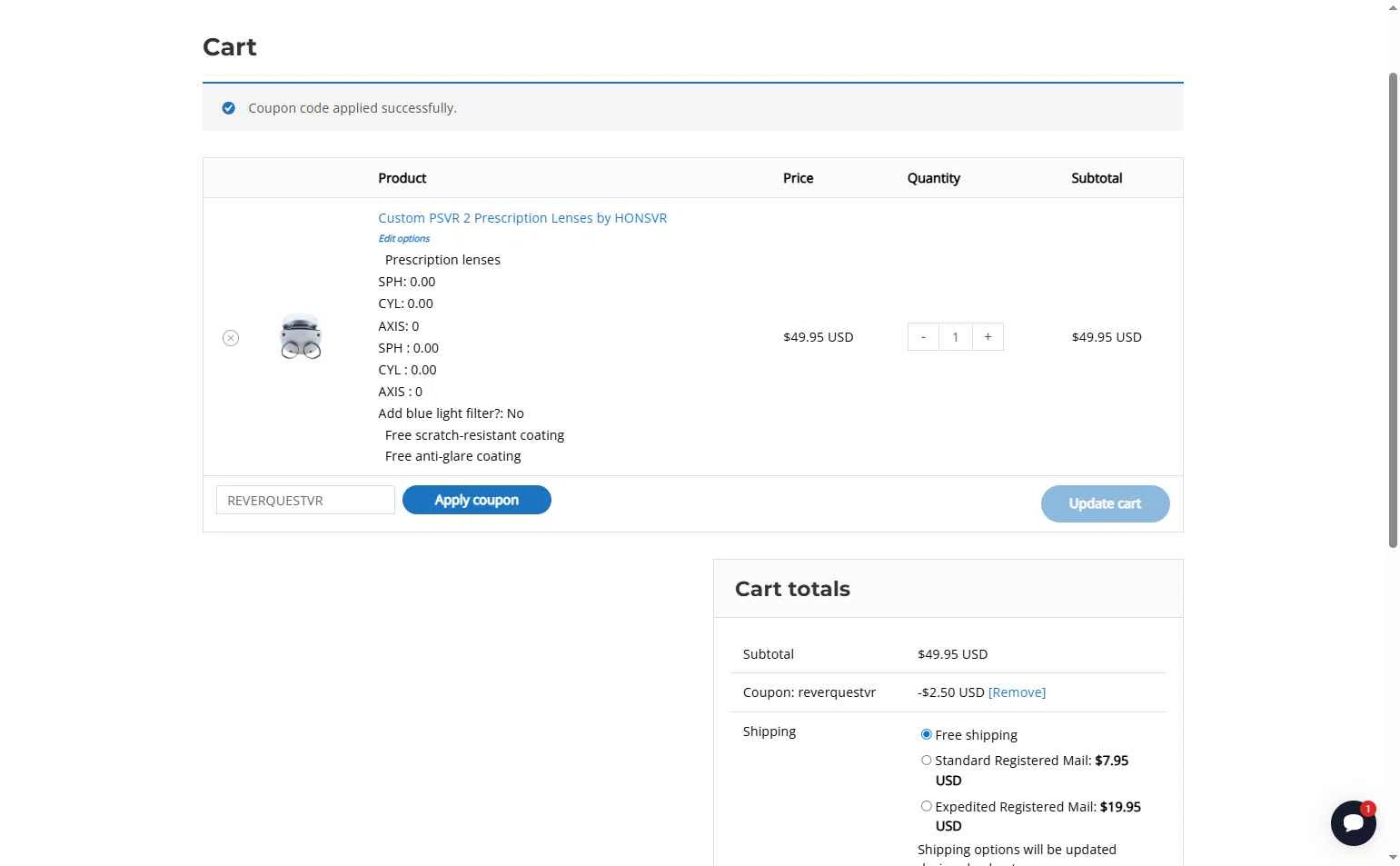1400x866 pixels.
Task: Click scrollbar up arrow
Action: point(1393,8)
